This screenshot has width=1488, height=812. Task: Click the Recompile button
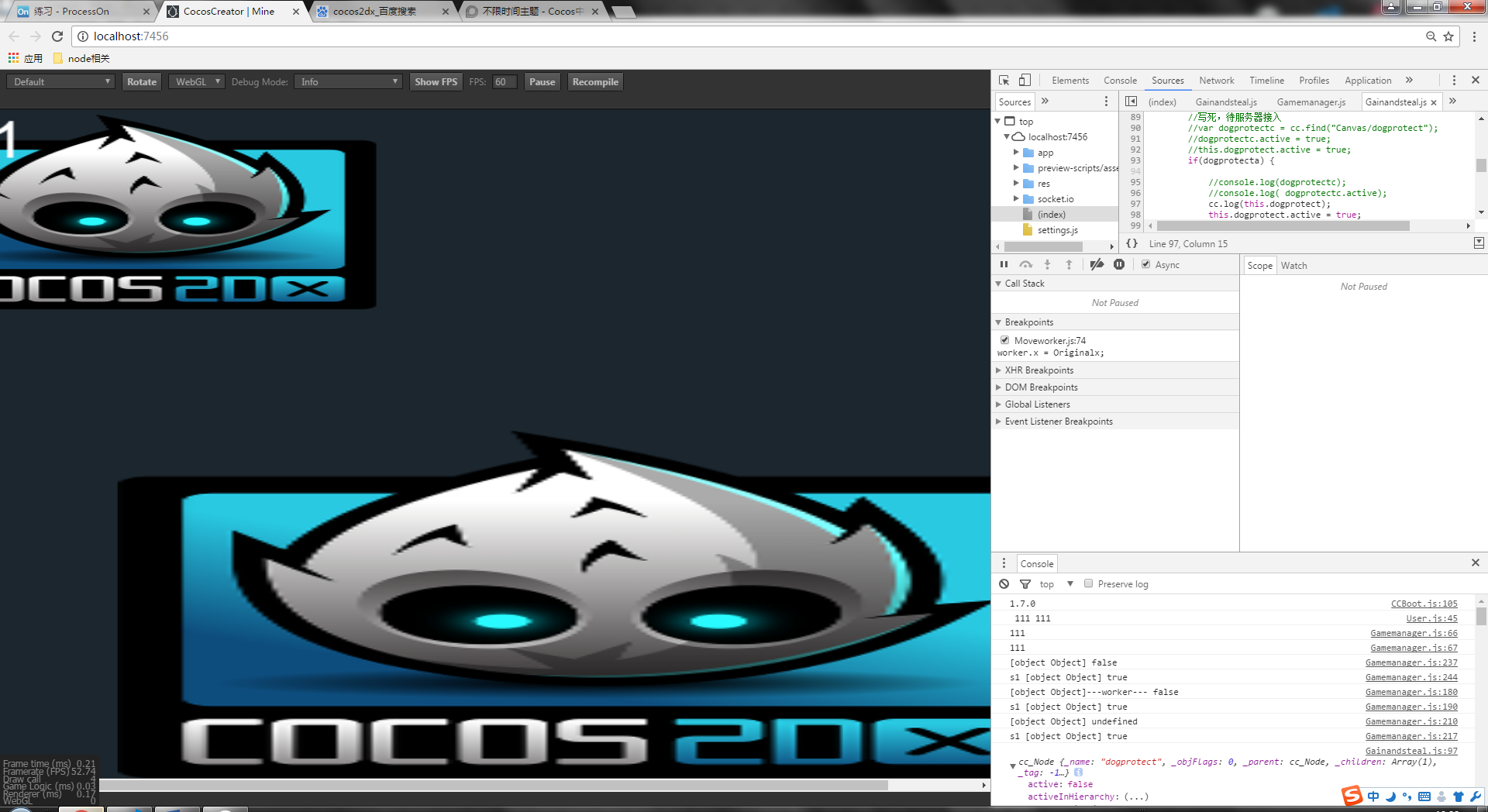click(595, 81)
